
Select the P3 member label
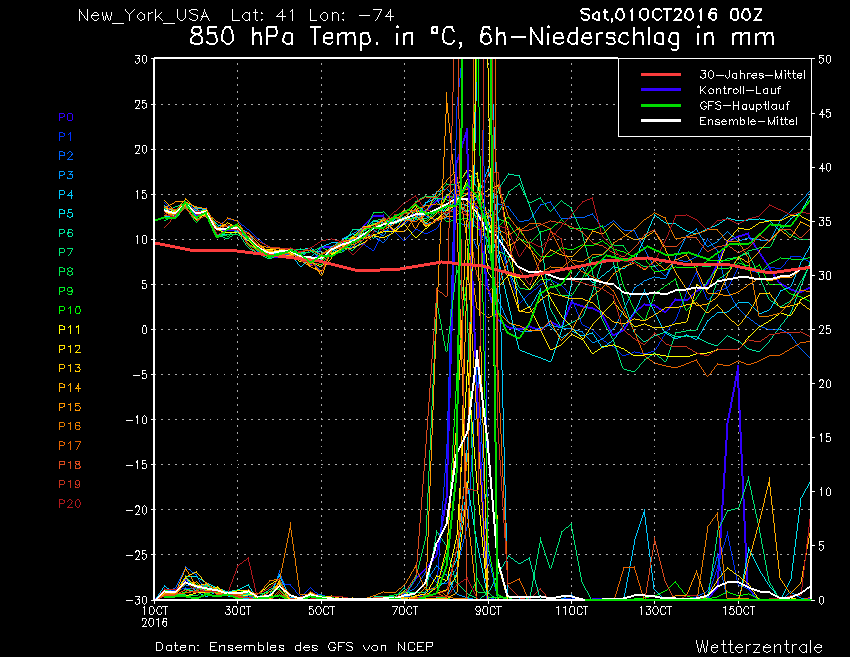[x=66, y=175]
